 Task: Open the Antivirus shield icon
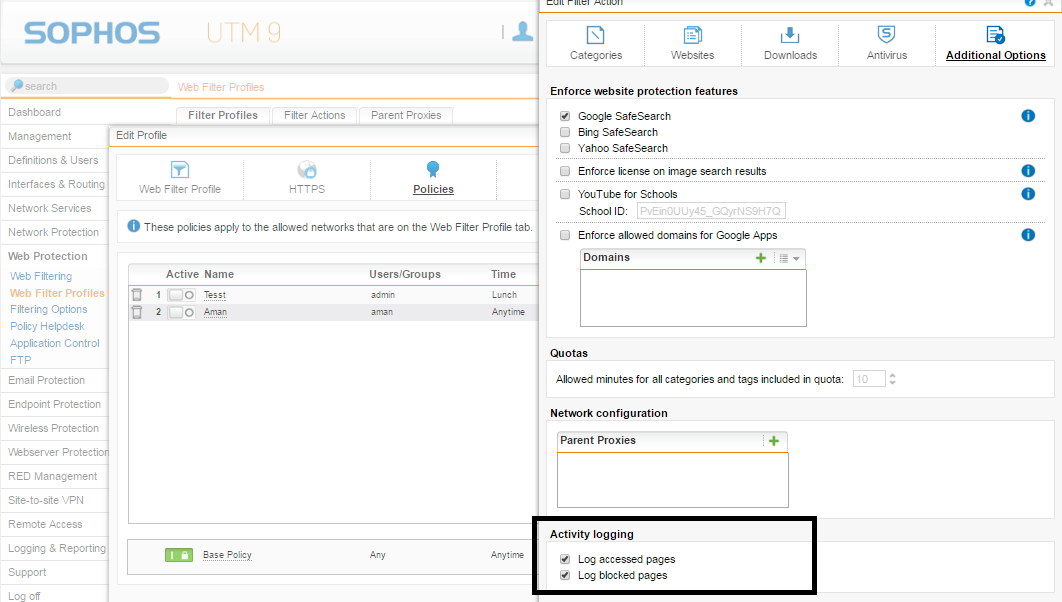pyautogui.click(x=886, y=35)
